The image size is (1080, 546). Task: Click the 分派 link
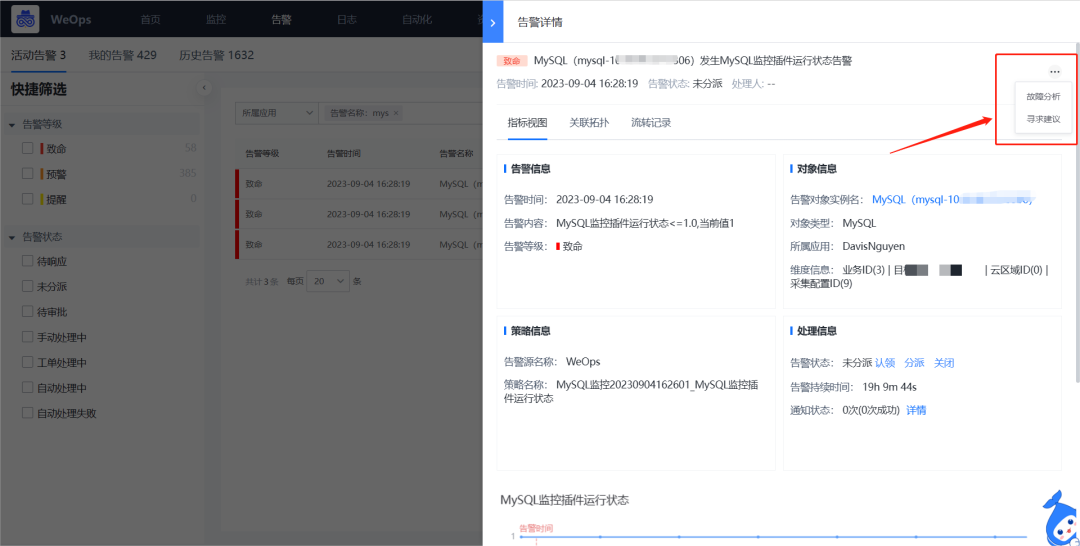(x=914, y=363)
